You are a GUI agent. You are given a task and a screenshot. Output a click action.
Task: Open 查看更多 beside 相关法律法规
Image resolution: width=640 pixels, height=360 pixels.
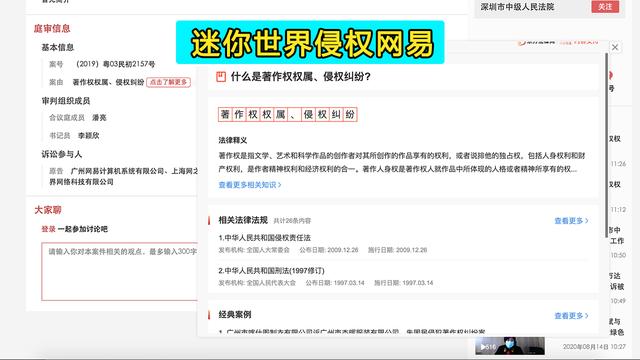pos(571,221)
